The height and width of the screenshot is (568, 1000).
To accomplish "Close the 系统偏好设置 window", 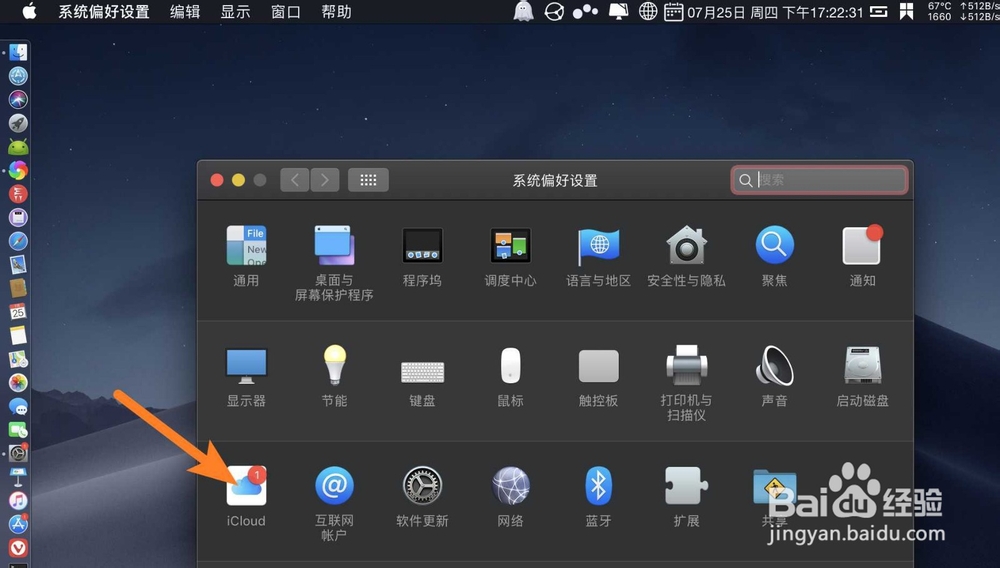I will click(x=217, y=180).
